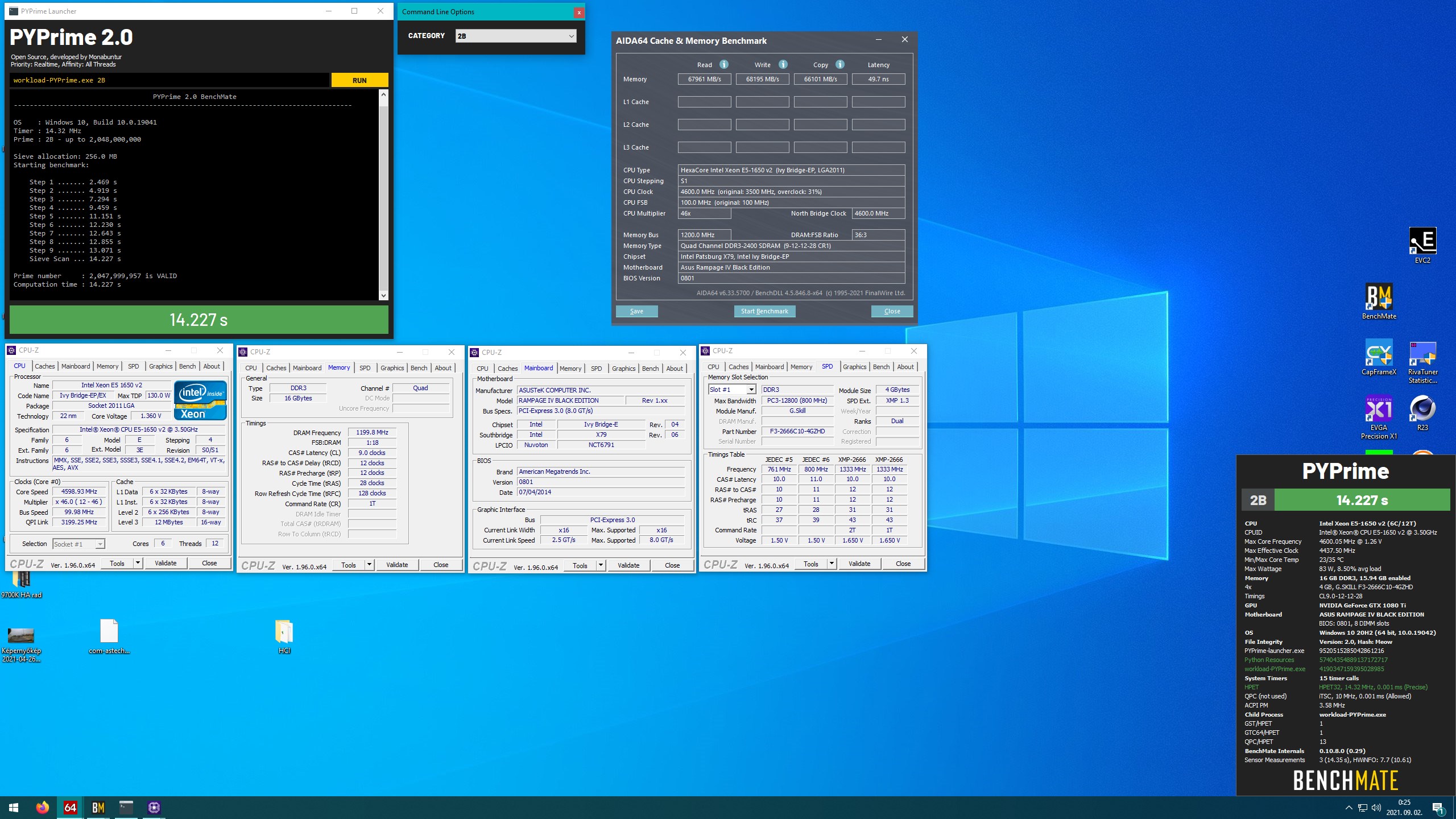
Task: Open the volume control in system tray
Action: tap(1376, 808)
